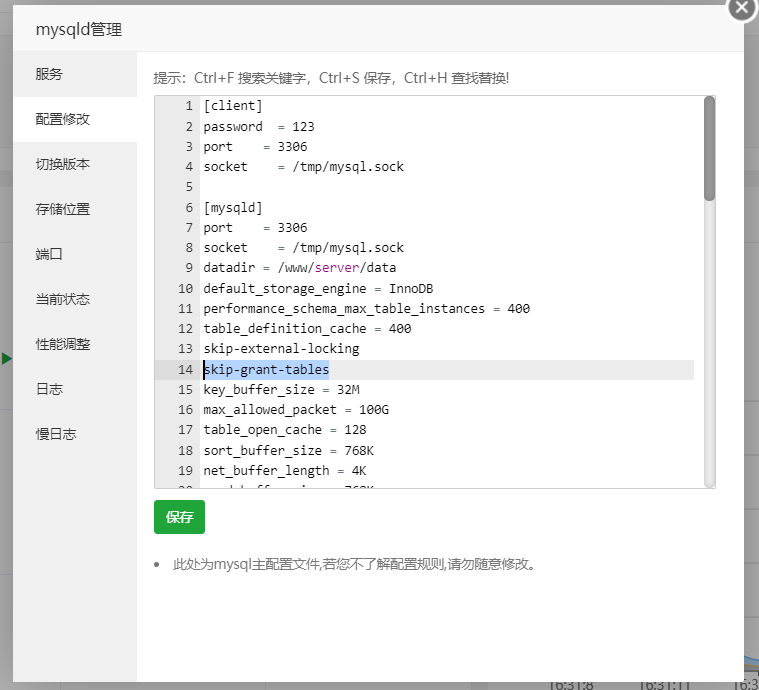Click the highlighted skip-grant-tables line
Viewport: 759px width, 690px height.
tap(266, 369)
